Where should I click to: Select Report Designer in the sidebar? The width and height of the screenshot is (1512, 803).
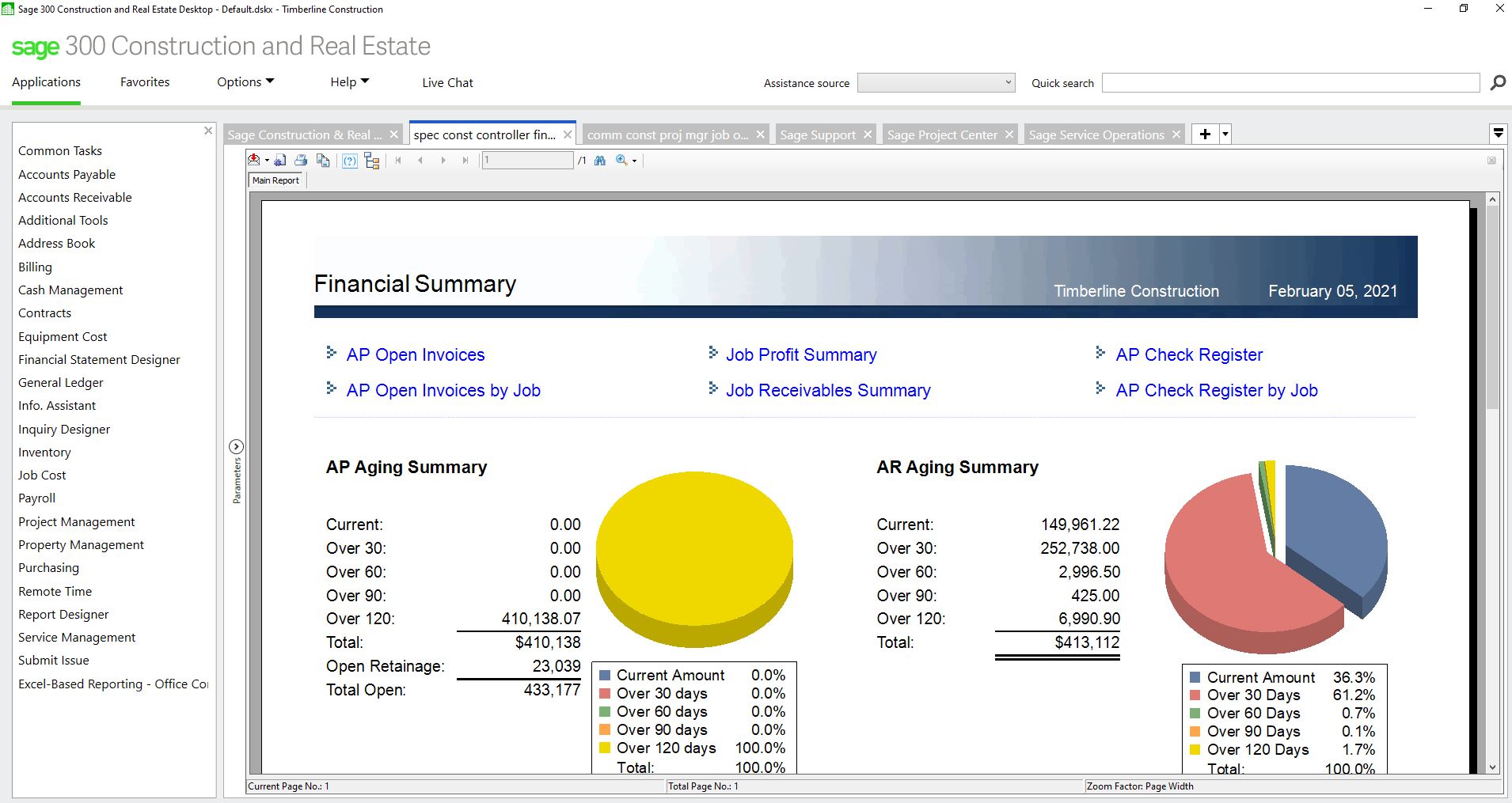(x=63, y=614)
